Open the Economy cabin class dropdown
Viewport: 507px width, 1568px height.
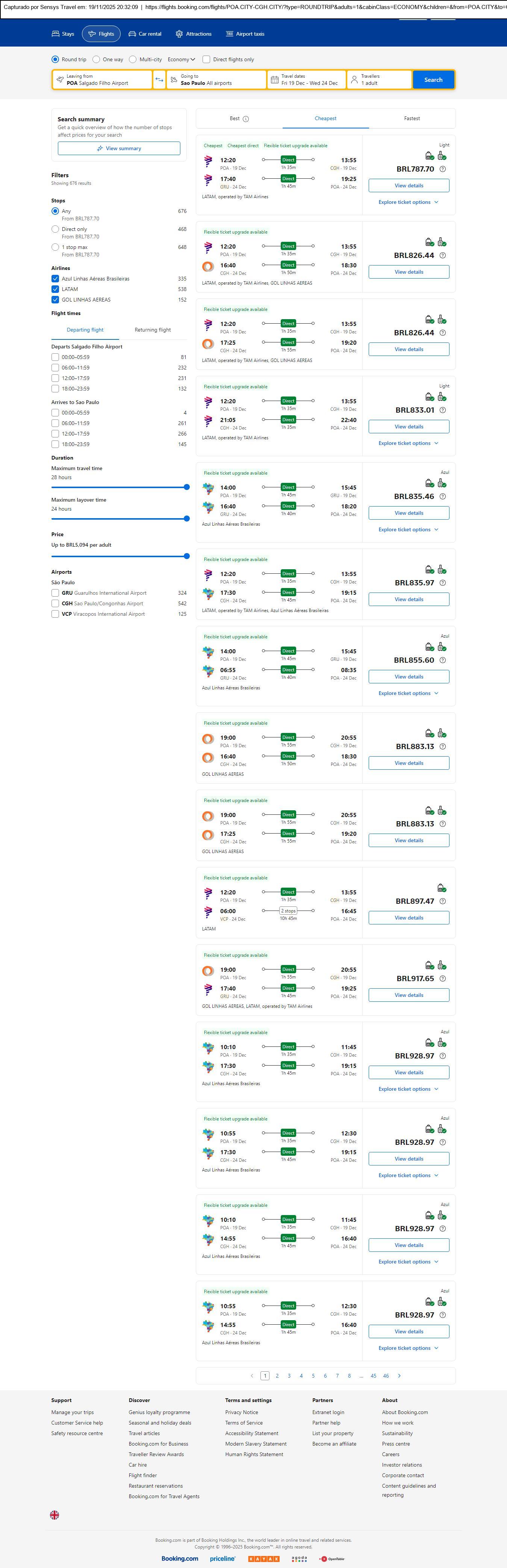point(181,60)
